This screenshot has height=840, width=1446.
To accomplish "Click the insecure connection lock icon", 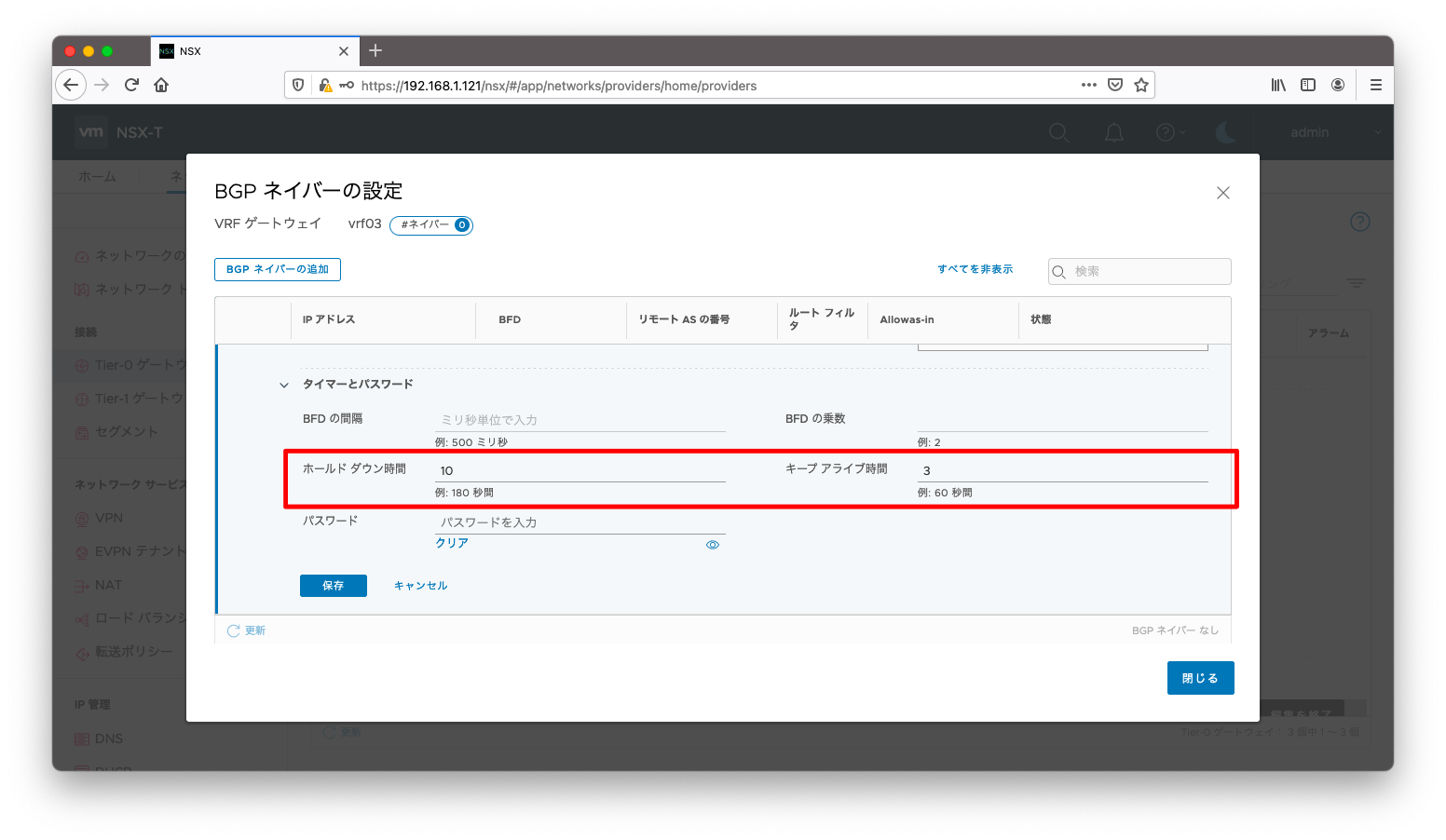I will pyautogui.click(x=325, y=85).
